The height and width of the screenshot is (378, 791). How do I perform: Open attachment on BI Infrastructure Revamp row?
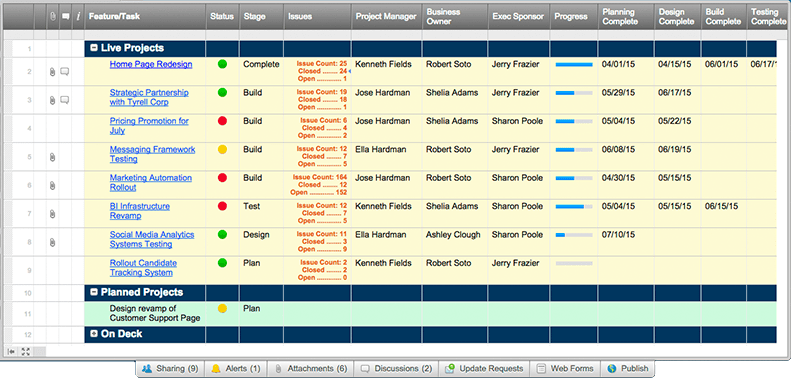coord(52,214)
